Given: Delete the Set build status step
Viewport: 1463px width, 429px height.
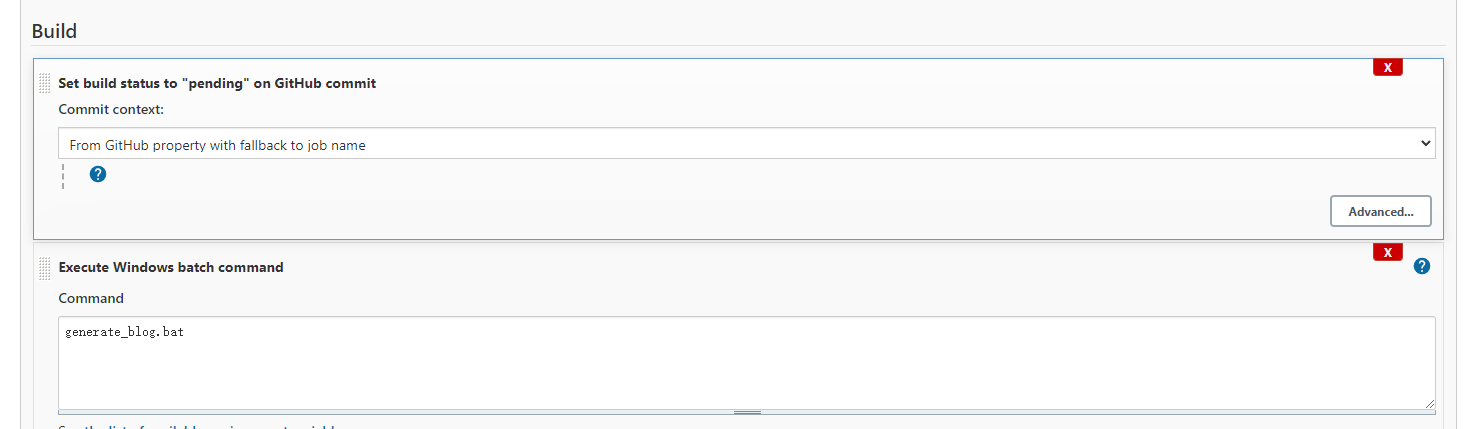Looking at the screenshot, I should pyautogui.click(x=1387, y=67).
